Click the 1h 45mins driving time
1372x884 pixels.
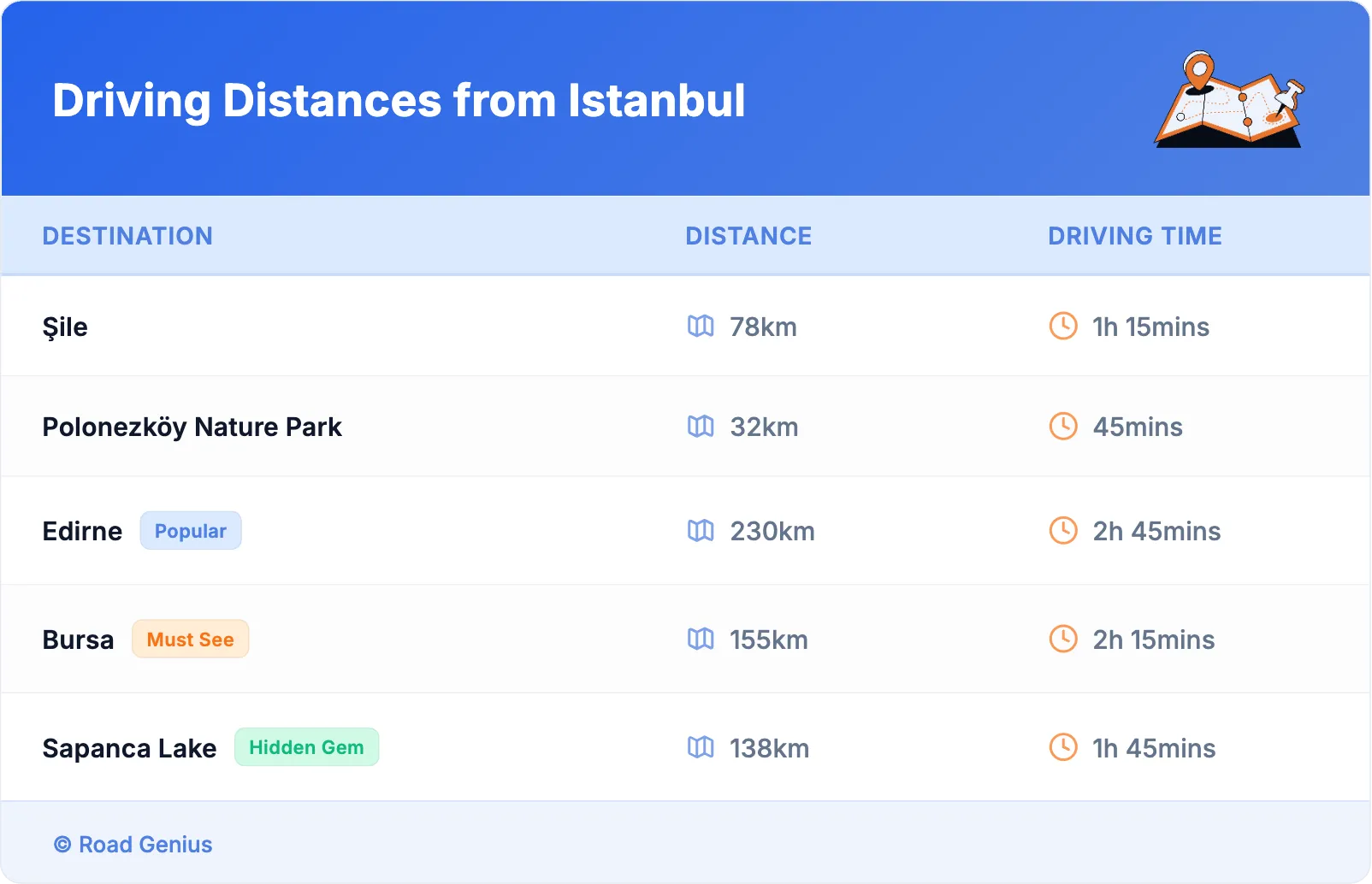tap(1154, 748)
